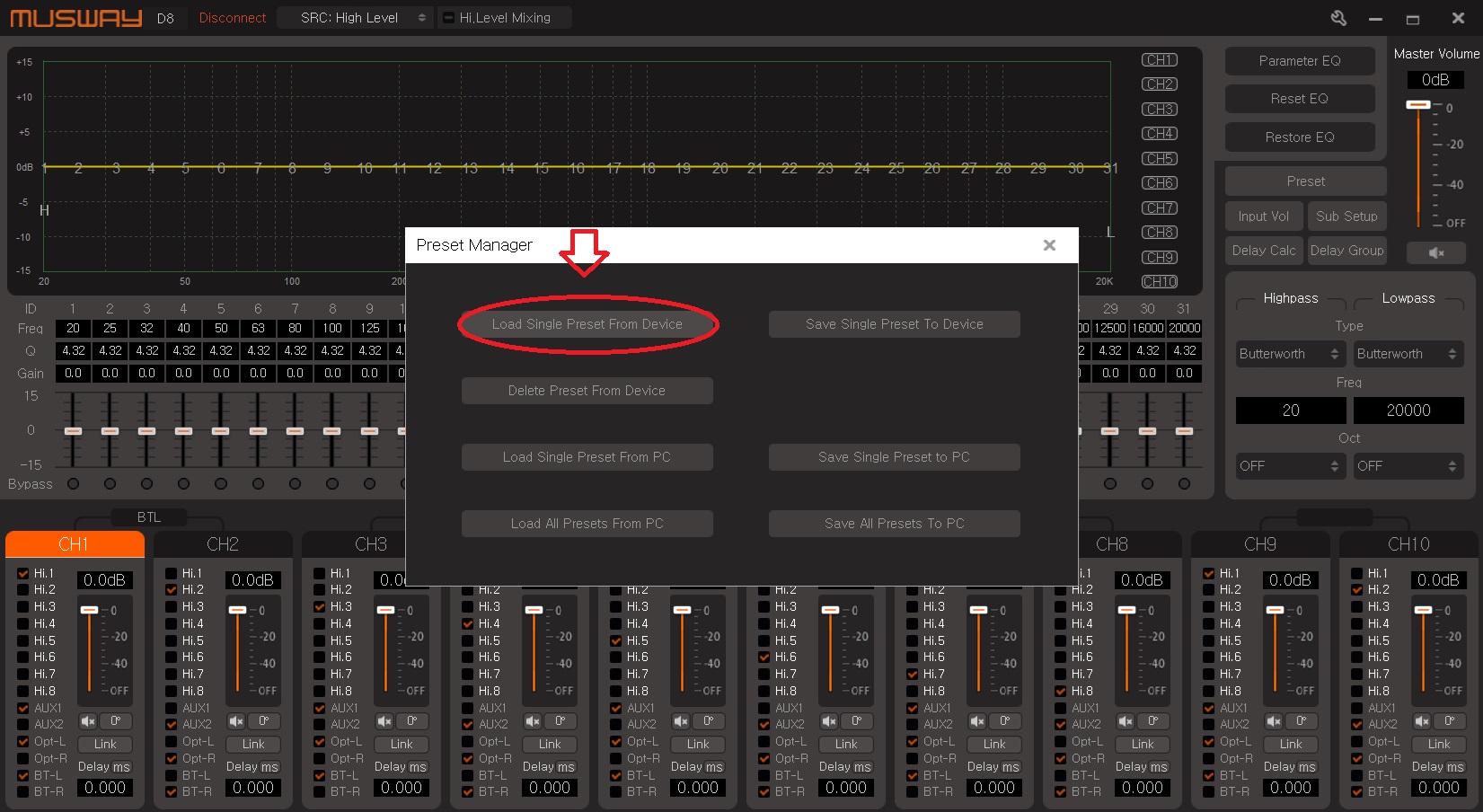Enable Hi.1 input on CH2
1483x812 pixels.
point(172,573)
